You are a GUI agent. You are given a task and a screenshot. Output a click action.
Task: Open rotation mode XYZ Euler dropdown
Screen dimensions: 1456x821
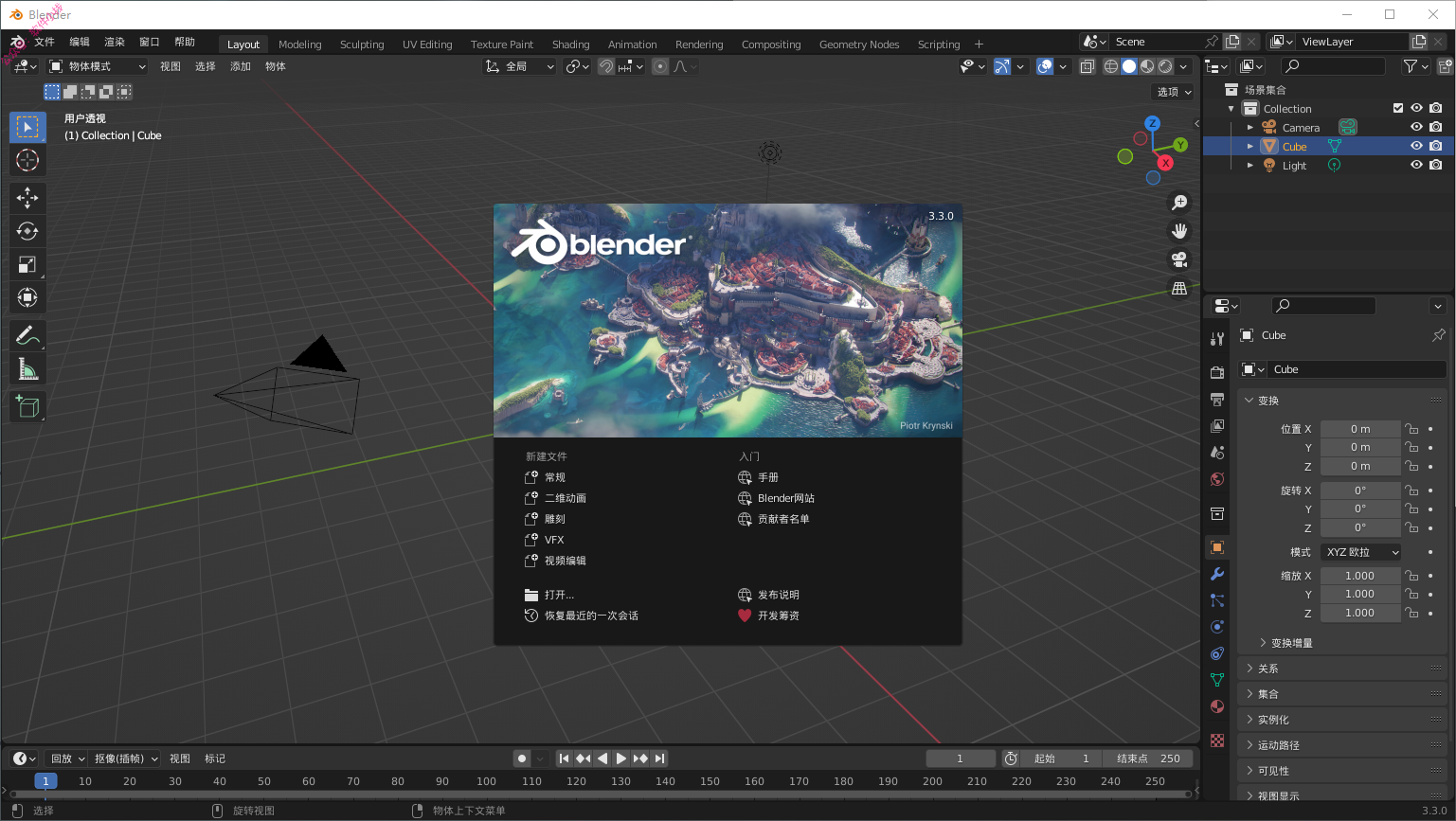tap(1360, 552)
